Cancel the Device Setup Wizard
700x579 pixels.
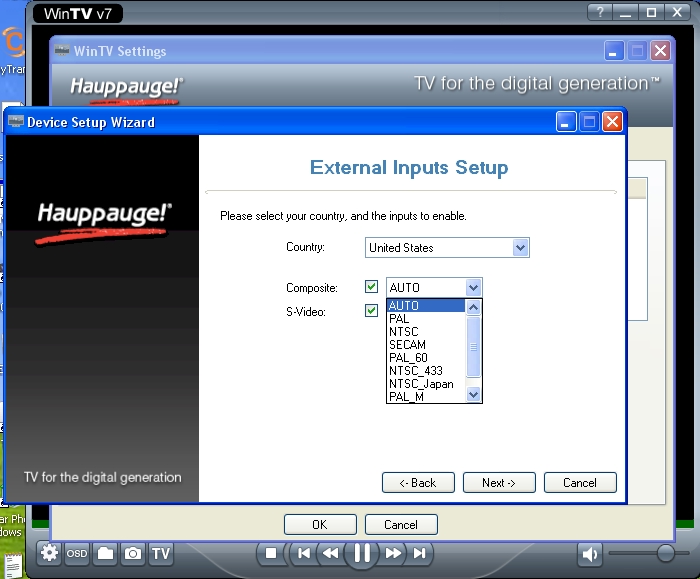click(580, 483)
